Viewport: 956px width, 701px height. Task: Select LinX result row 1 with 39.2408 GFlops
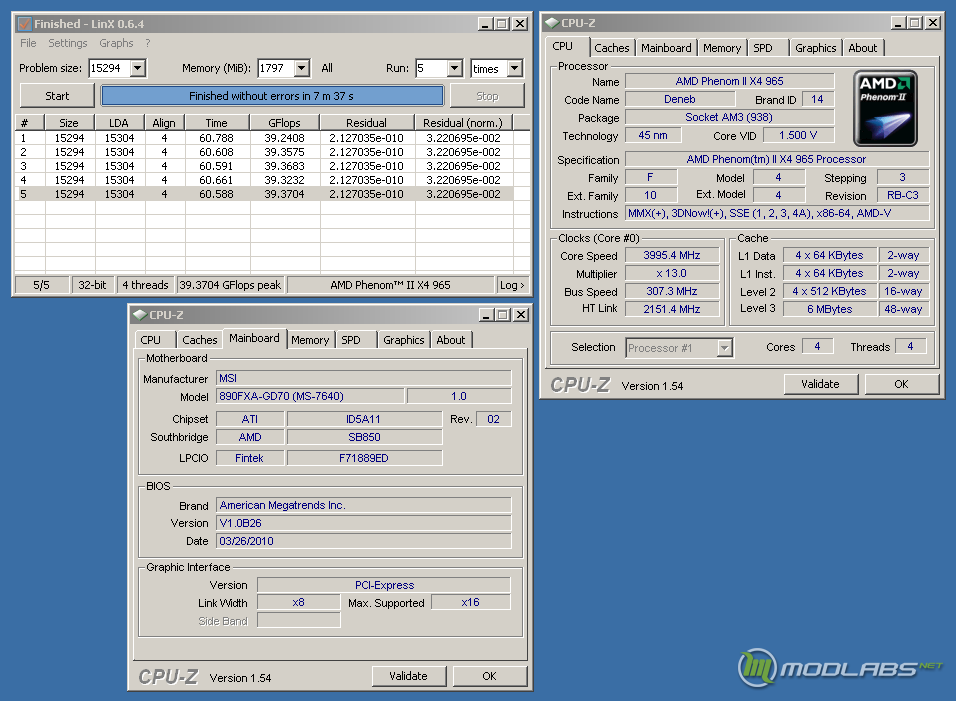[264, 138]
